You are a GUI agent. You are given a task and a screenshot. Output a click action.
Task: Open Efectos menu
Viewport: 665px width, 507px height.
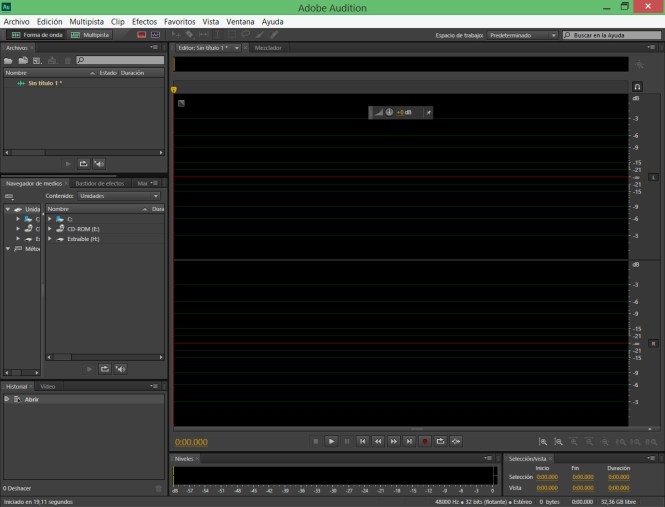coord(144,22)
